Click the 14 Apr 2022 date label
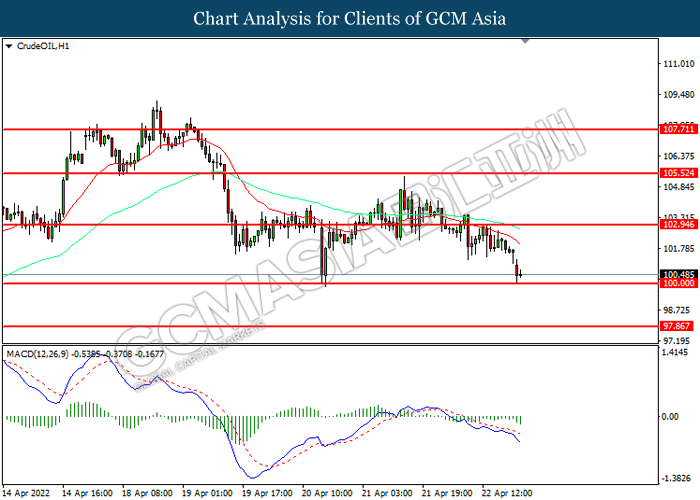This screenshot has width=700, height=500. [26, 493]
